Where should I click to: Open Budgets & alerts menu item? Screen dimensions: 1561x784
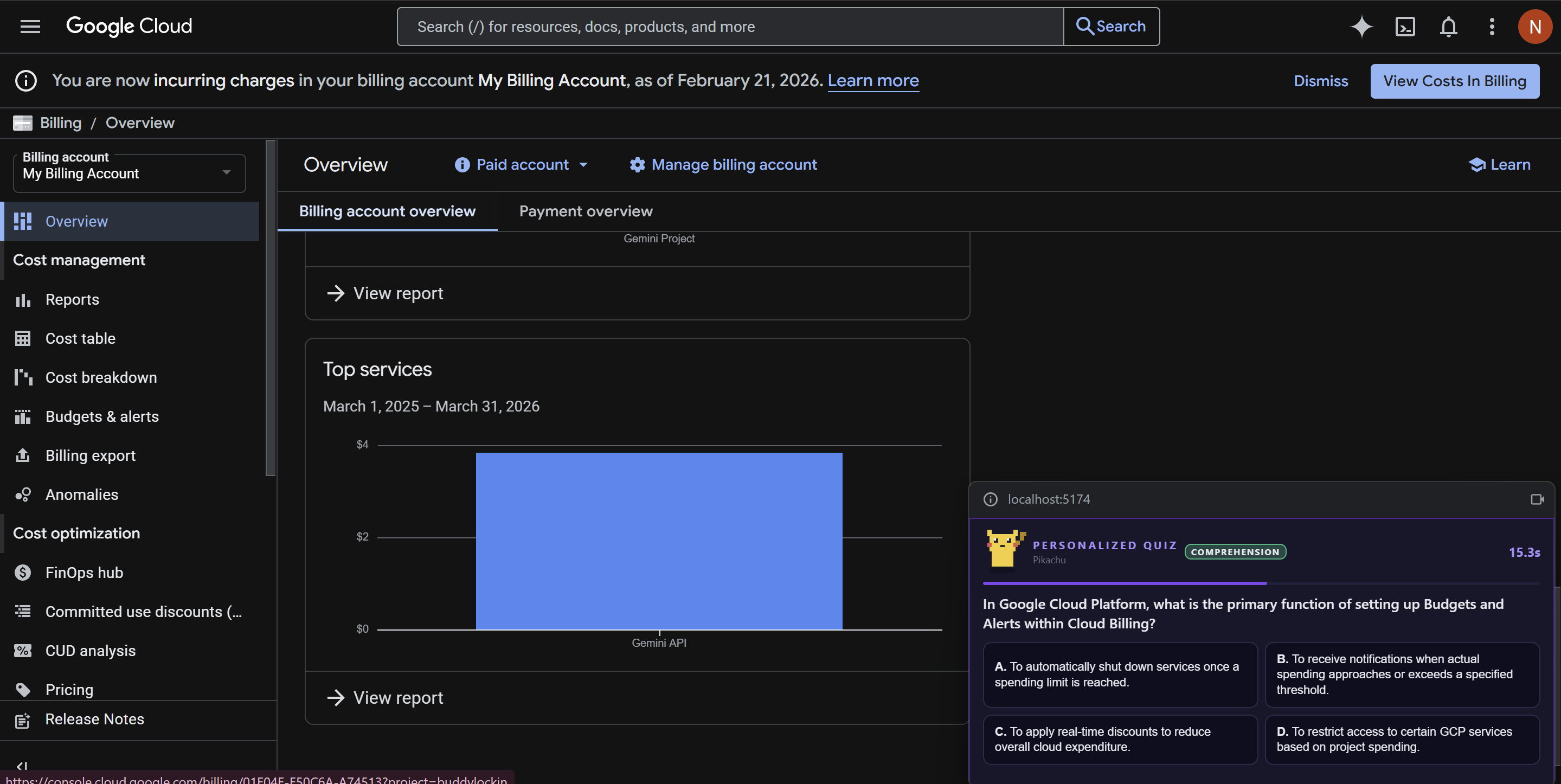(x=102, y=416)
